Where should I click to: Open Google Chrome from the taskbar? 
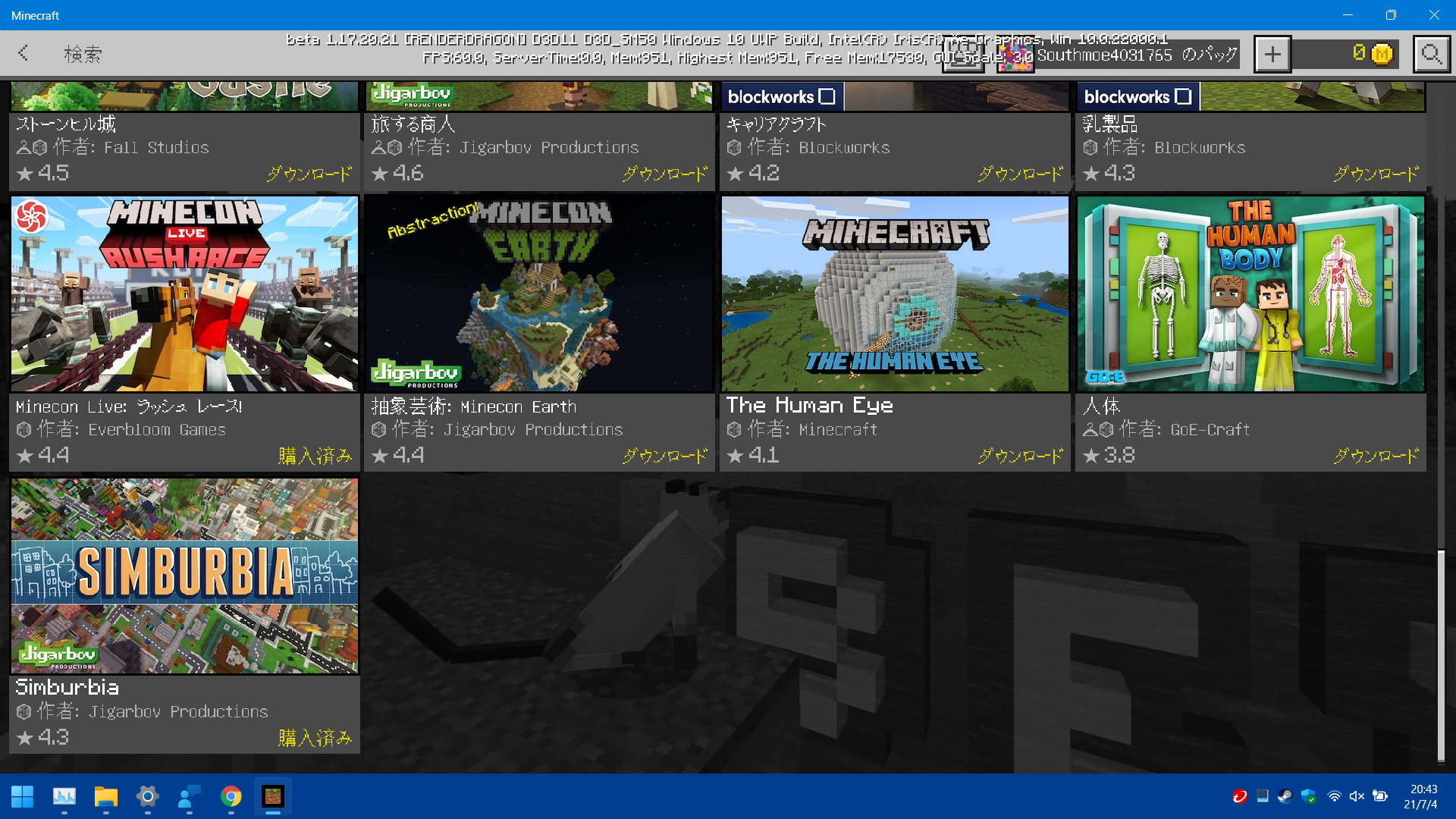pyautogui.click(x=231, y=796)
